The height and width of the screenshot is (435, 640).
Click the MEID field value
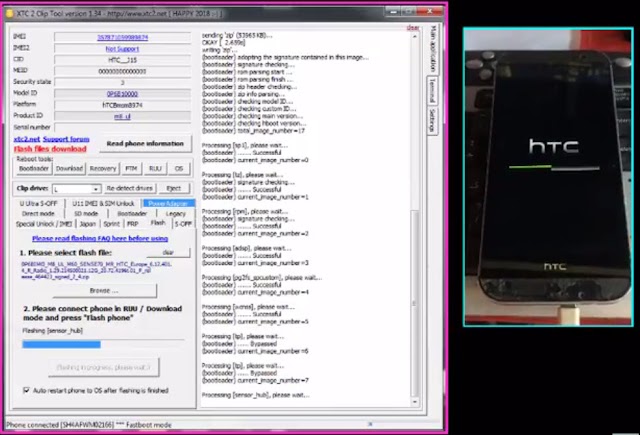click(x=122, y=71)
